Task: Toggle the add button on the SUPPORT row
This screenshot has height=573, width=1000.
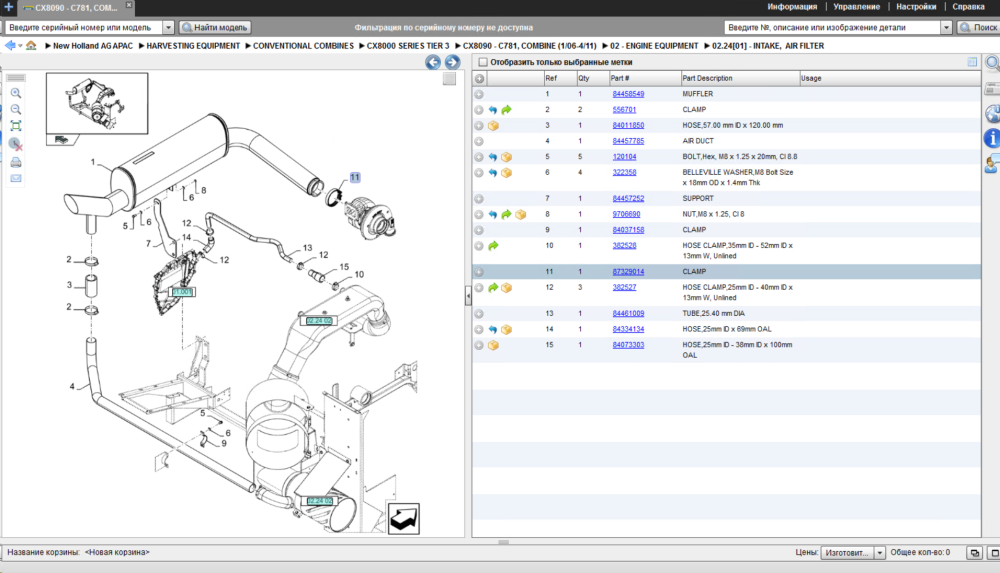Action: tap(479, 198)
